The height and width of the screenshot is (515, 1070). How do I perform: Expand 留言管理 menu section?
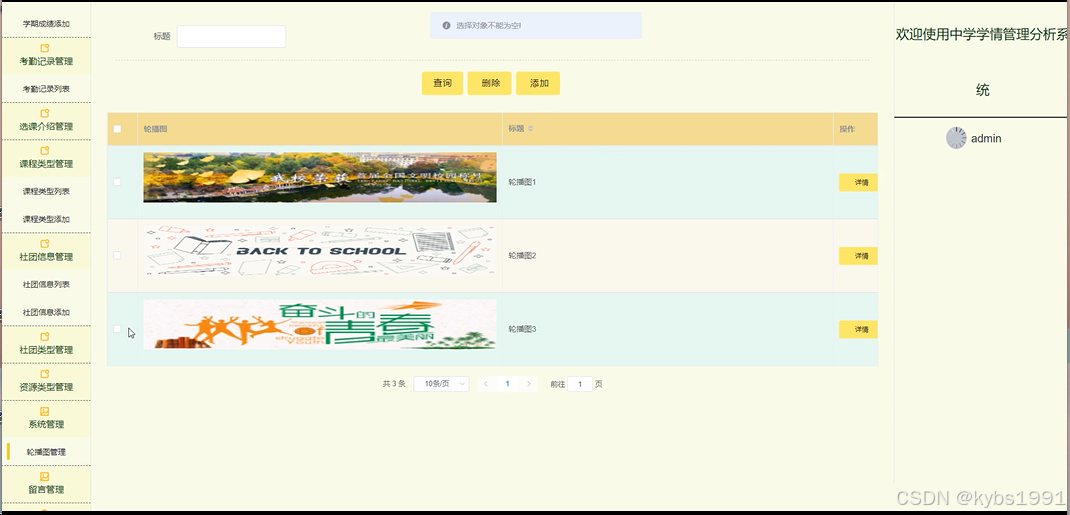tap(46, 483)
